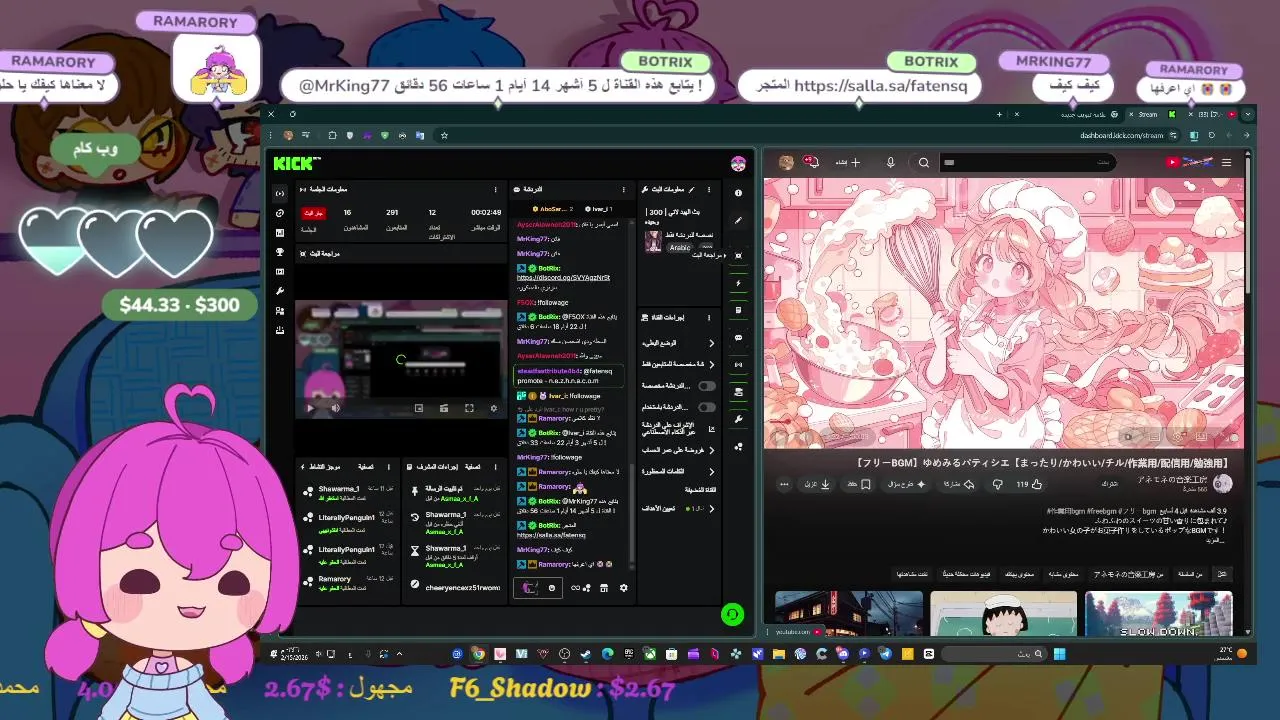Click the Kick logo in the dashboard header
Viewport: 1280px width, 720px height.
tap(297, 164)
